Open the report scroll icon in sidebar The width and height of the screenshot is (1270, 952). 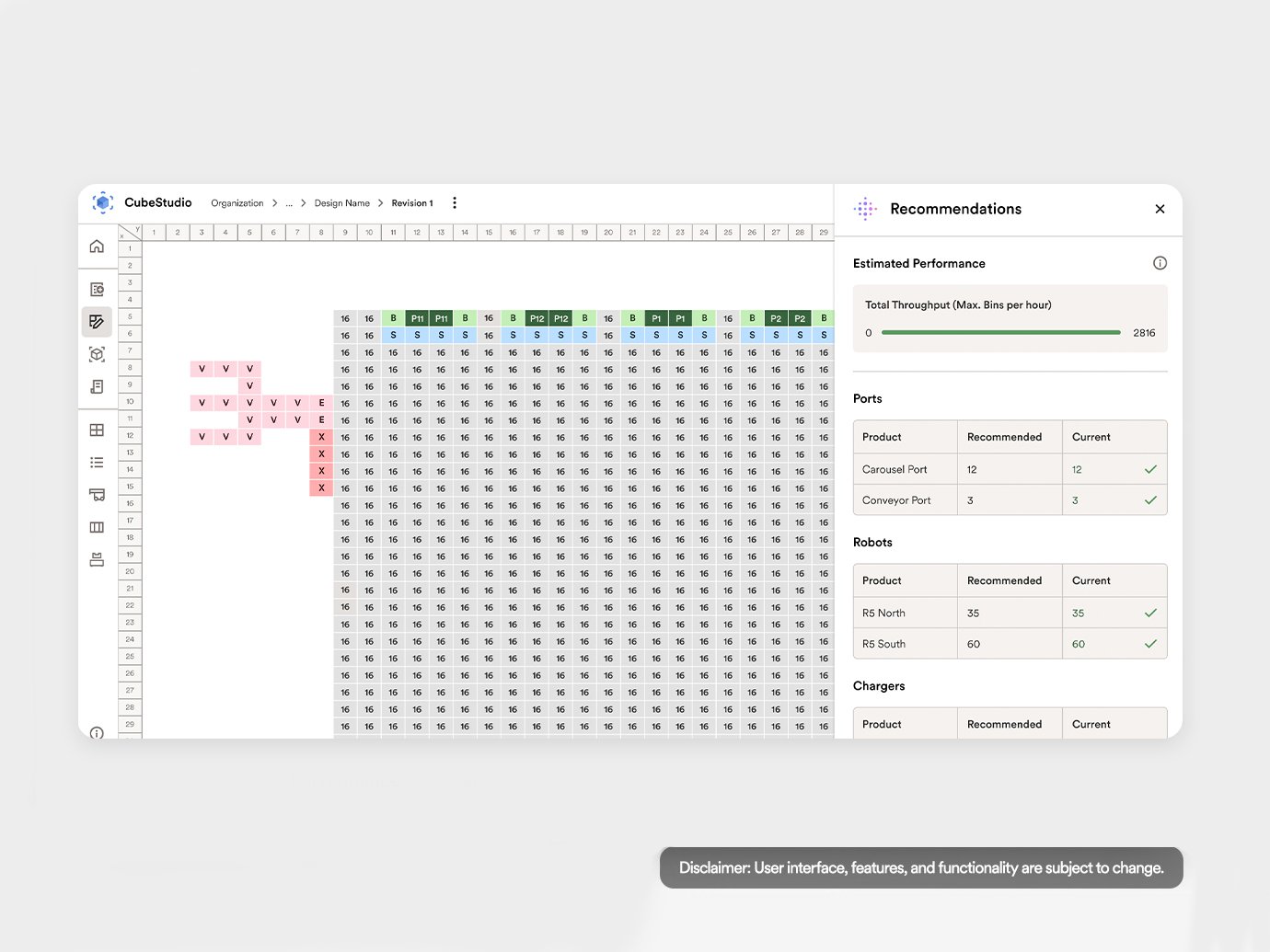click(x=97, y=386)
